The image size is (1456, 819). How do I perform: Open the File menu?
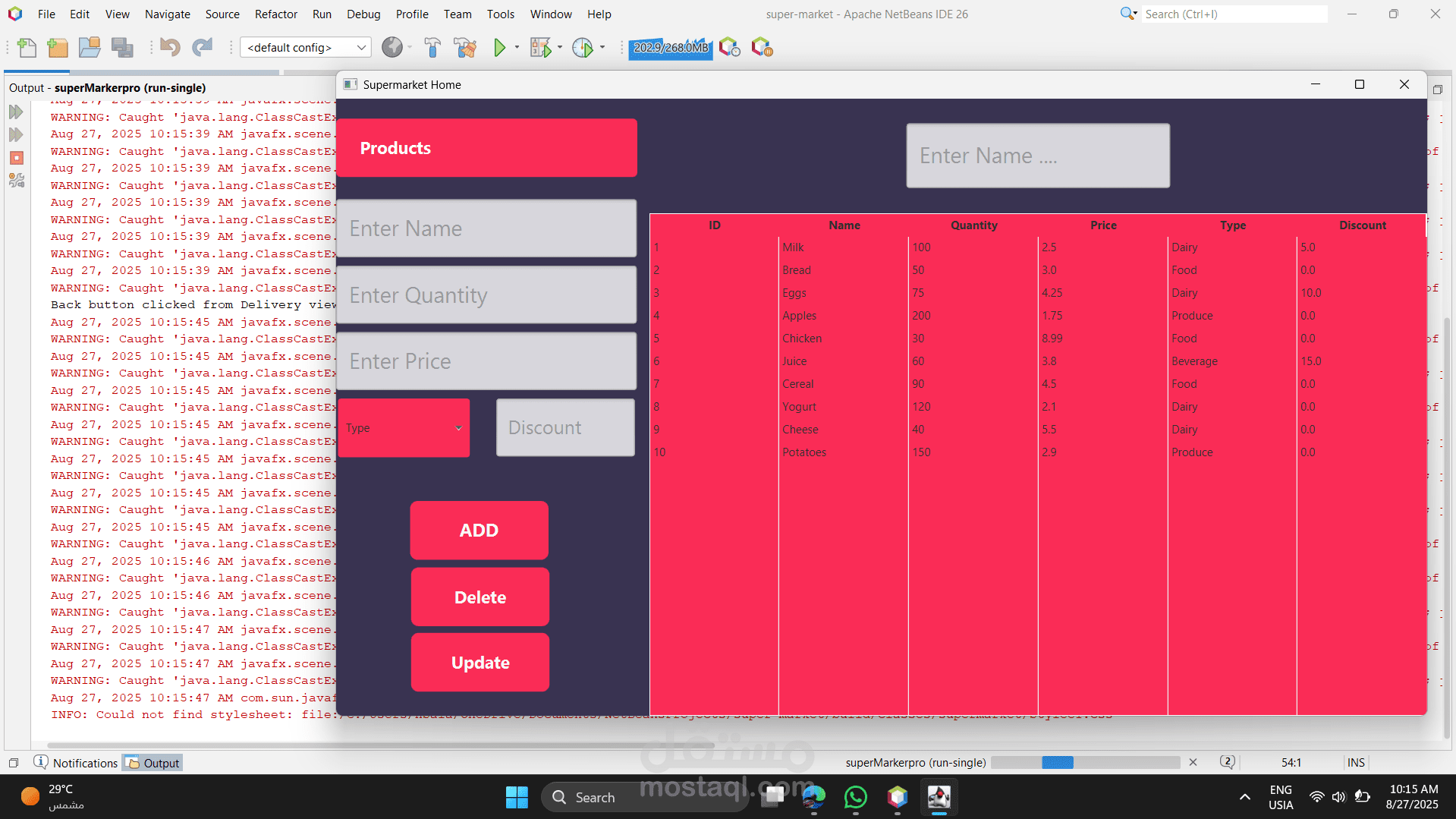coord(46,14)
